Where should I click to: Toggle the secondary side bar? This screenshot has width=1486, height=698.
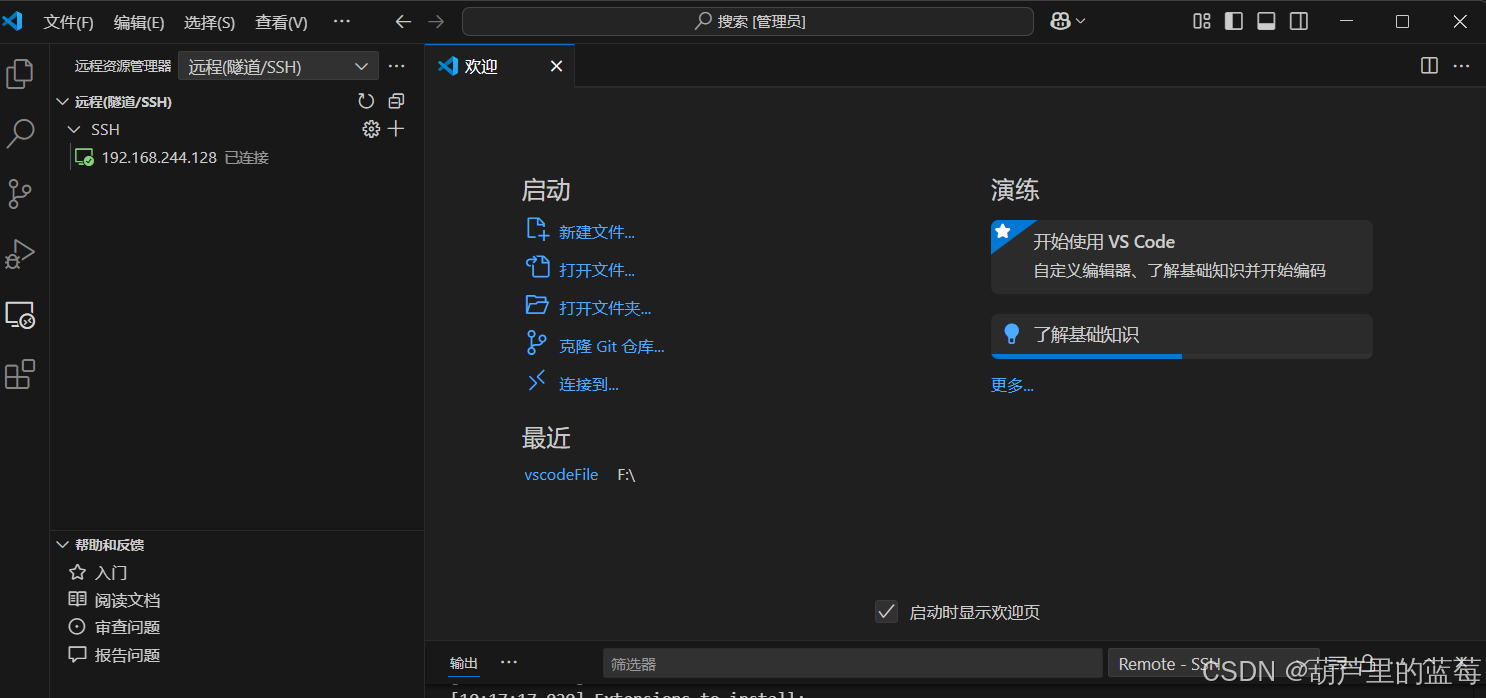[1298, 21]
